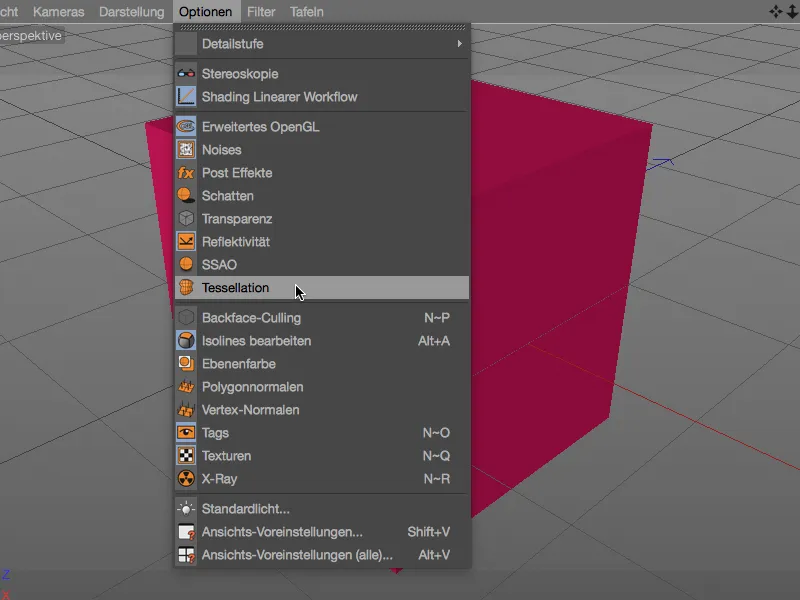The width and height of the screenshot is (800, 600).
Task: Click the SSAO sphere icon
Action: [x=186, y=264]
